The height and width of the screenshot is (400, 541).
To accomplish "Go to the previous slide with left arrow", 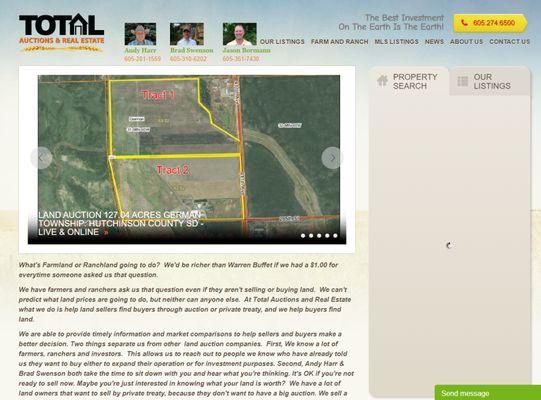I will tap(41, 158).
